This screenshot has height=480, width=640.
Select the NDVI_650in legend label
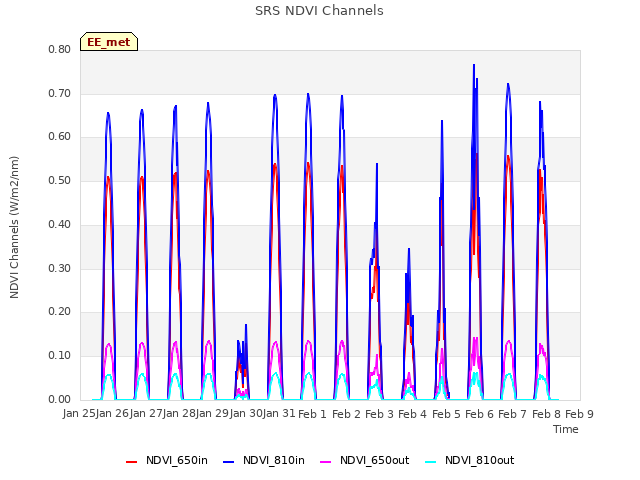click(x=177, y=460)
